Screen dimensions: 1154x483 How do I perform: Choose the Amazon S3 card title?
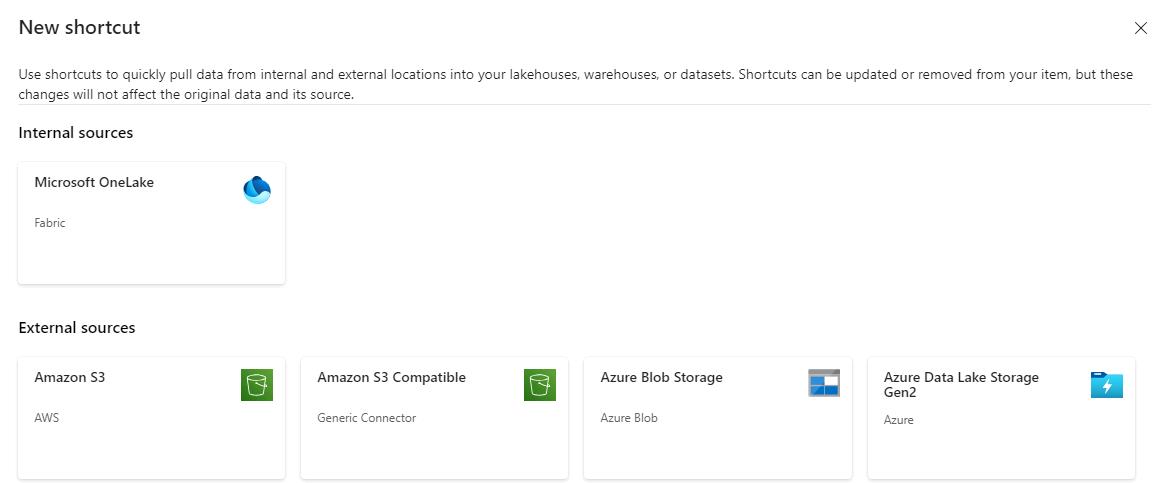[70, 377]
